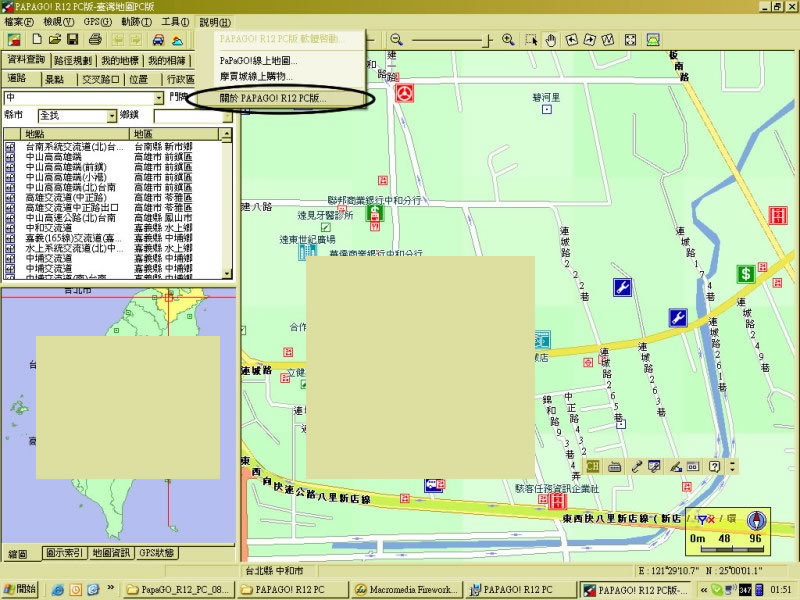The width and height of the screenshot is (800, 600).
Task: Zoom out with the minus magnifier
Action: point(396,39)
